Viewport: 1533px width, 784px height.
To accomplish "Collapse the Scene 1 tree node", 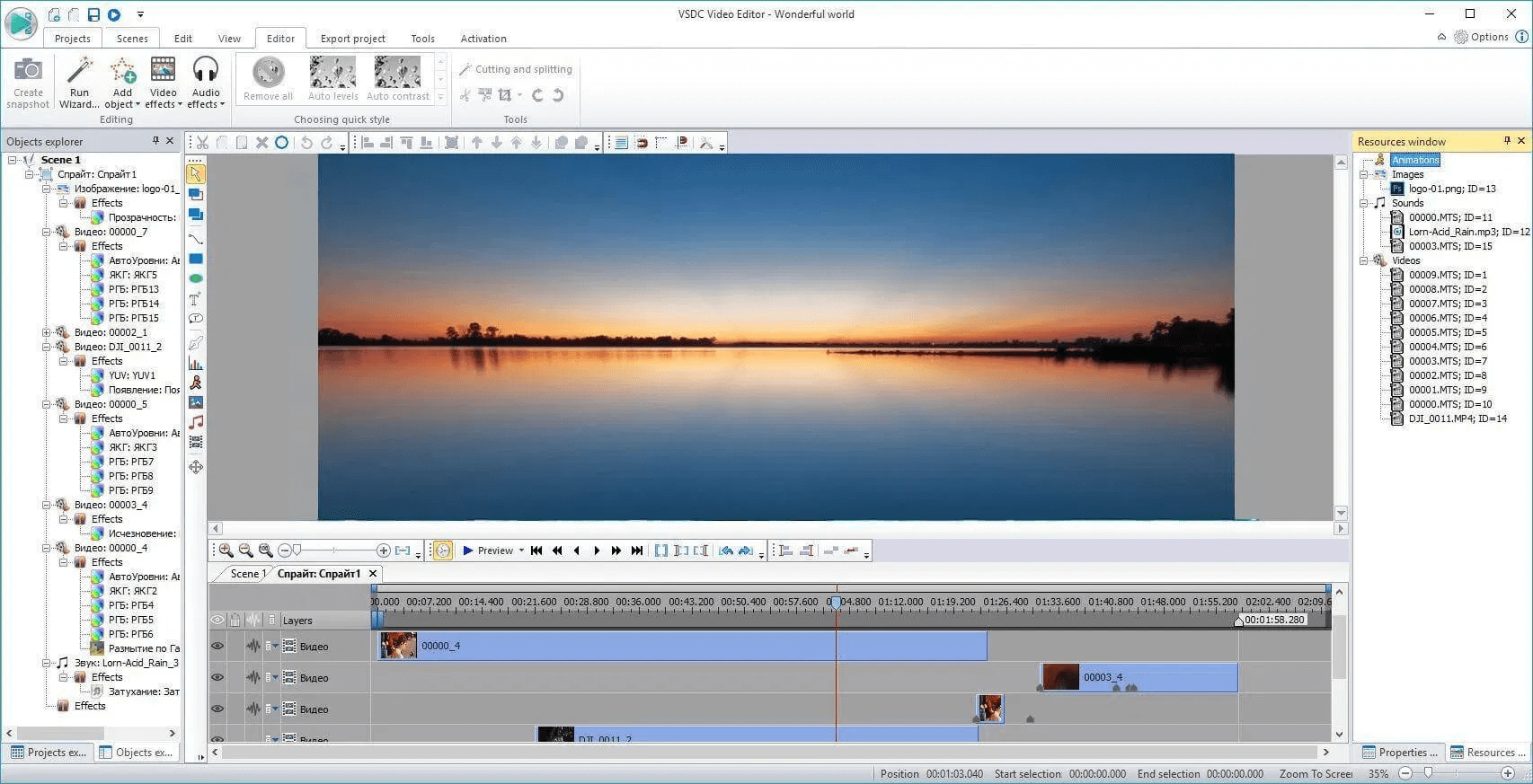I will (x=13, y=160).
